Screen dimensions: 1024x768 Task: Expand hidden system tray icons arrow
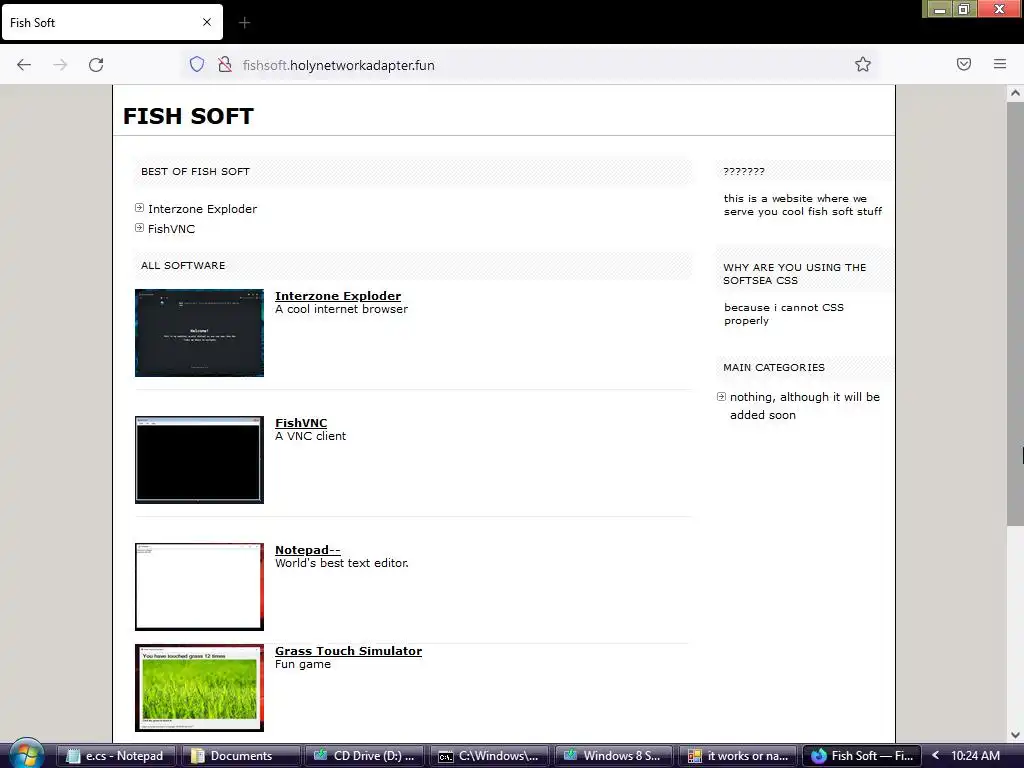click(x=935, y=755)
